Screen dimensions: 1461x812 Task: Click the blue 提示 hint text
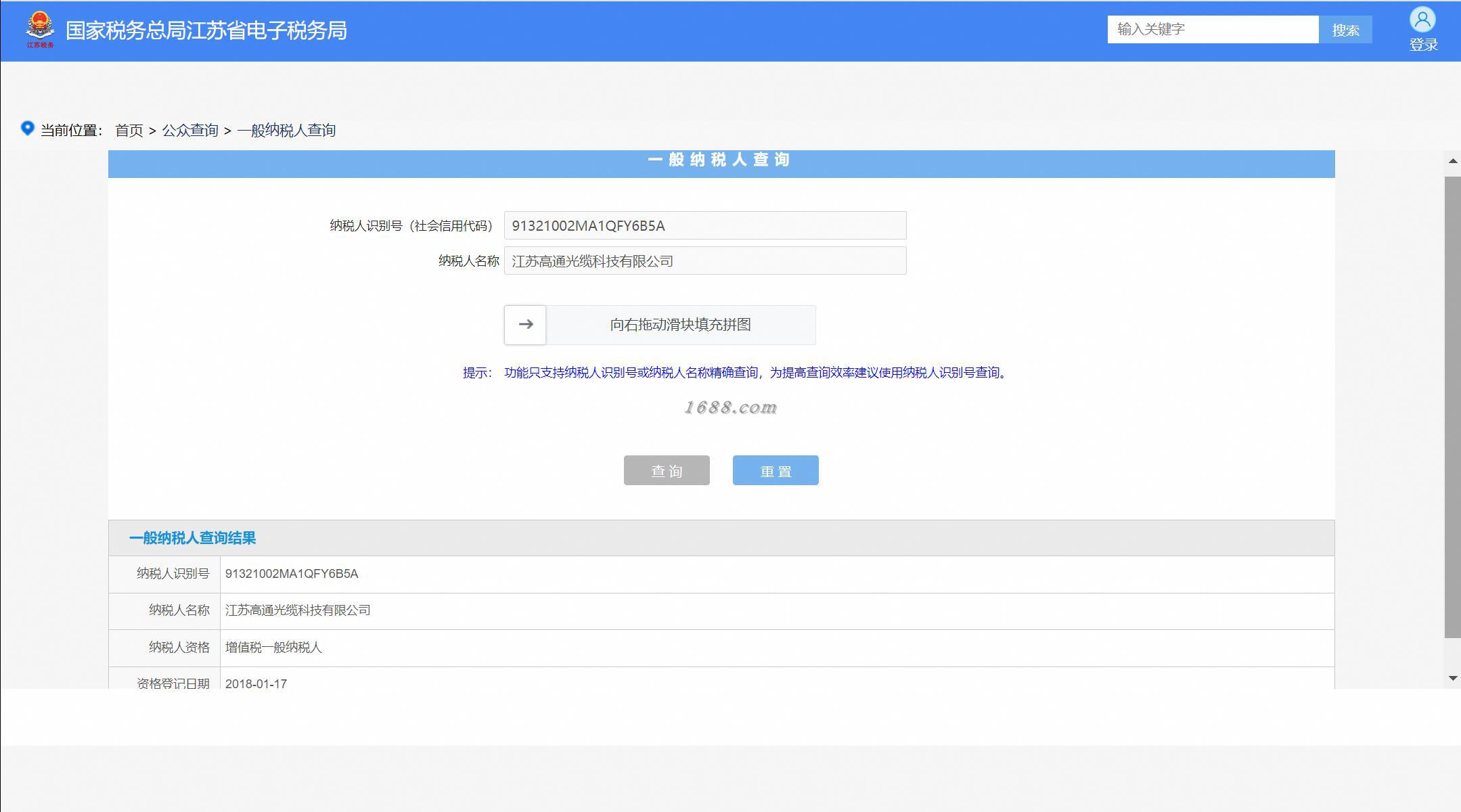tap(736, 373)
